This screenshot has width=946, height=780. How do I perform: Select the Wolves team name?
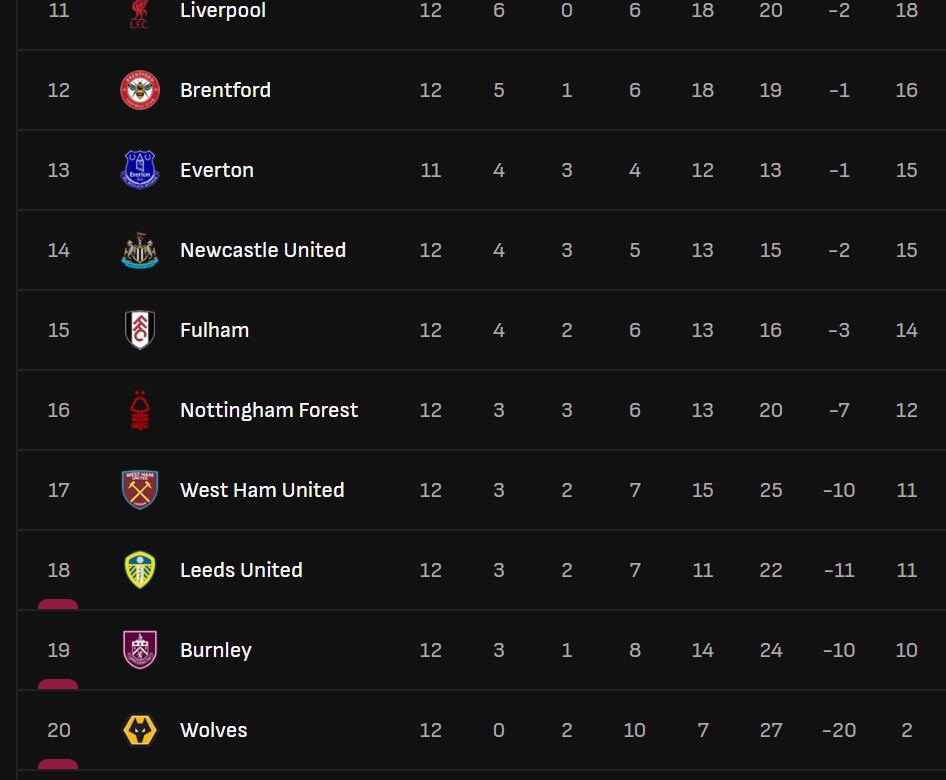(213, 730)
